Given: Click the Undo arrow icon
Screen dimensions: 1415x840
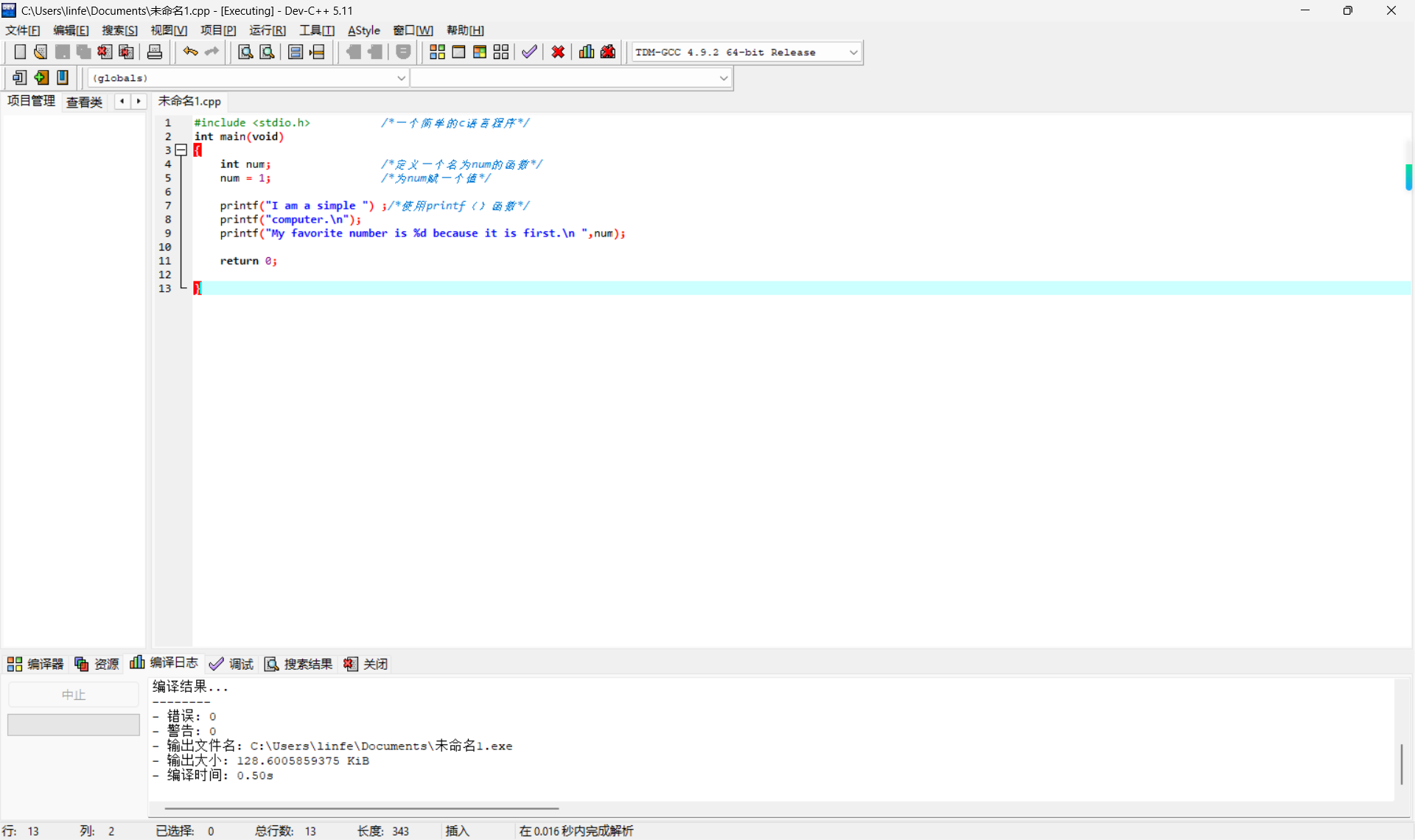Looking at the screenshot, I should [x=190, y=52].
